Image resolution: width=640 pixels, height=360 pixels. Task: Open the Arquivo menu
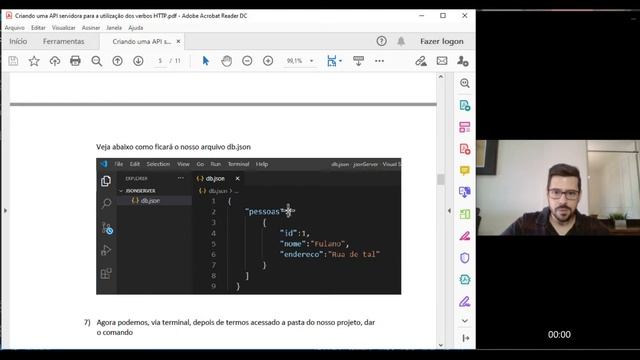coord(15,28)
